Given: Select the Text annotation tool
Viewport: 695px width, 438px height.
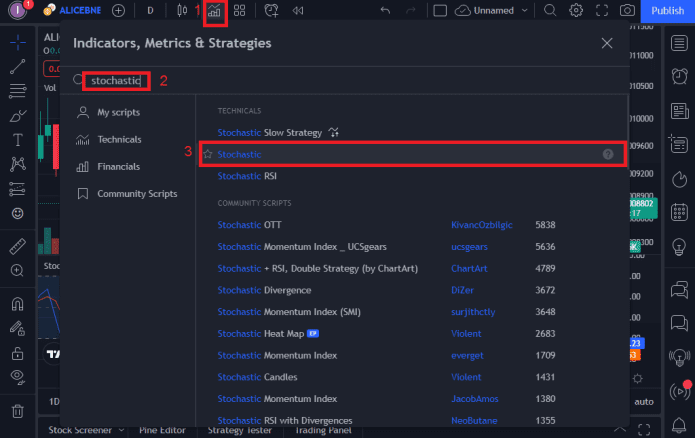Looking at the screenshot, I should [18, 140].
